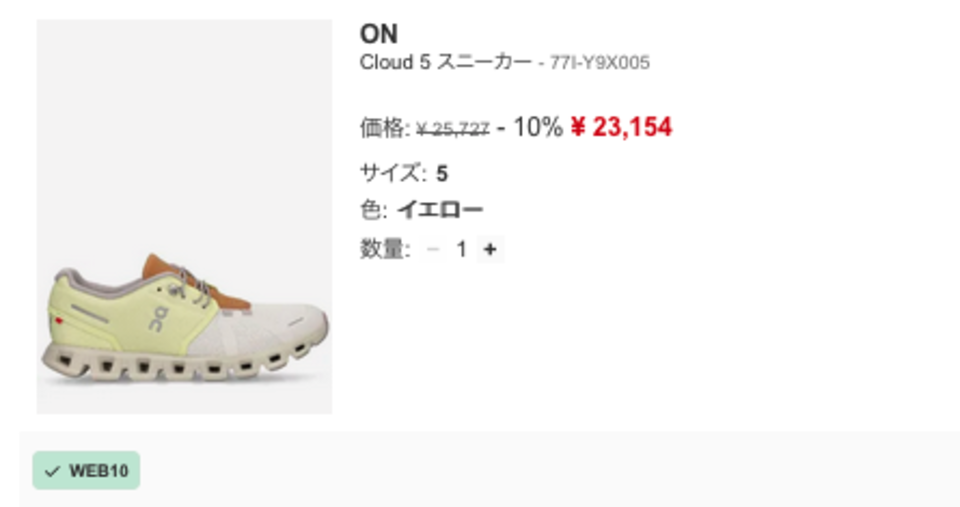Decrease quantity with the minus button

click(x=433, y=249)
